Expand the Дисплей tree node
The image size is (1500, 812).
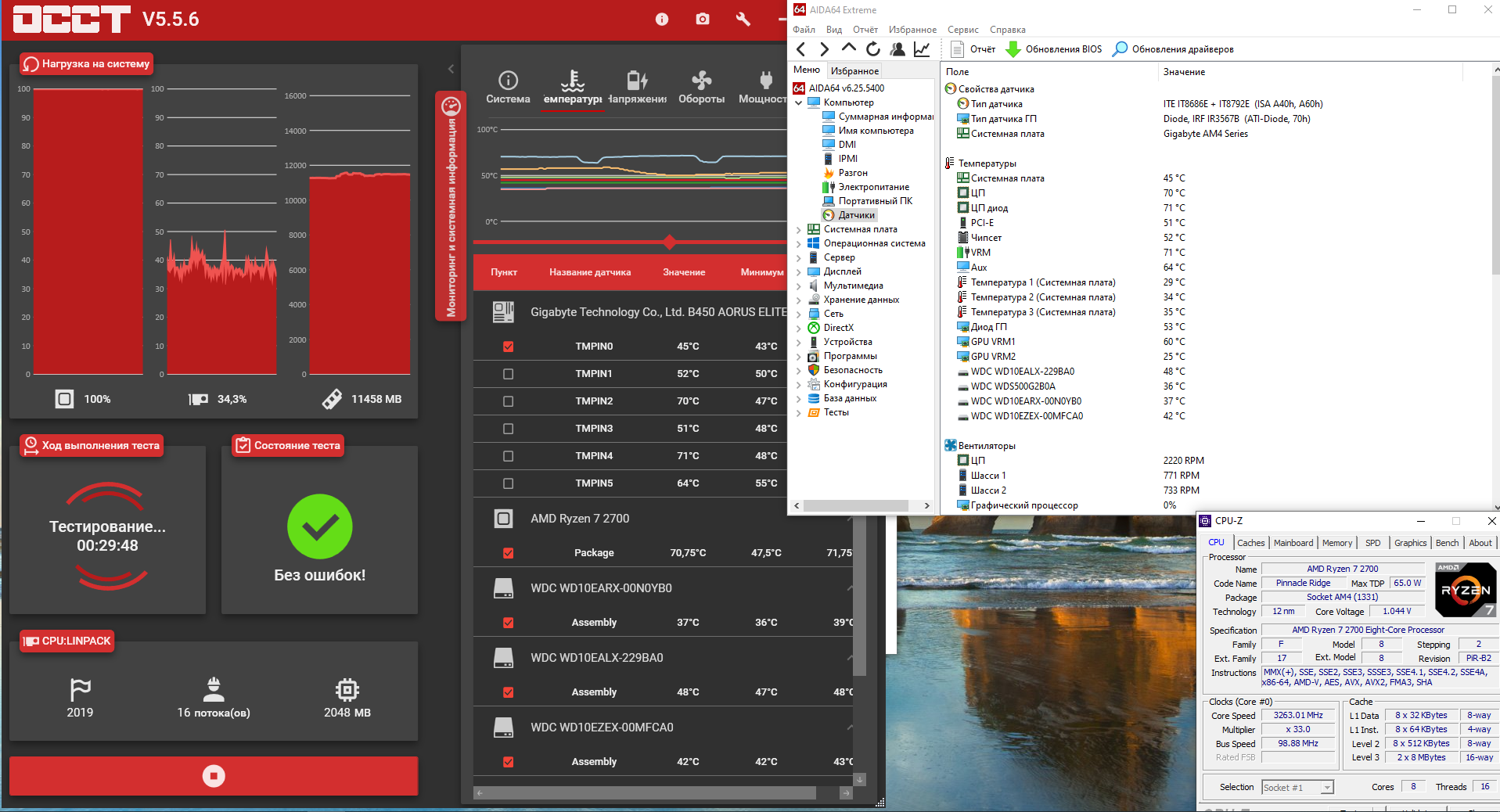(x=798, y=271)
